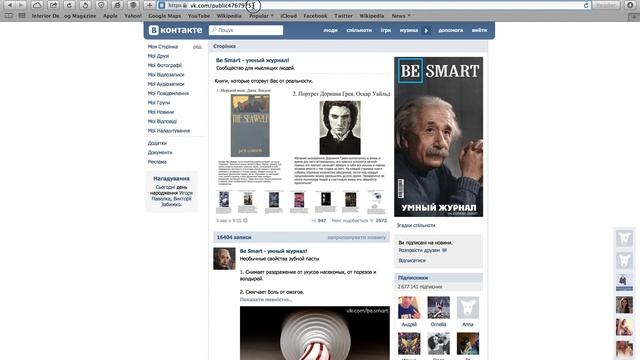This screenshot has height=360, width=640.
Task: Open Додатки in left menu
Action: [157, 143]
